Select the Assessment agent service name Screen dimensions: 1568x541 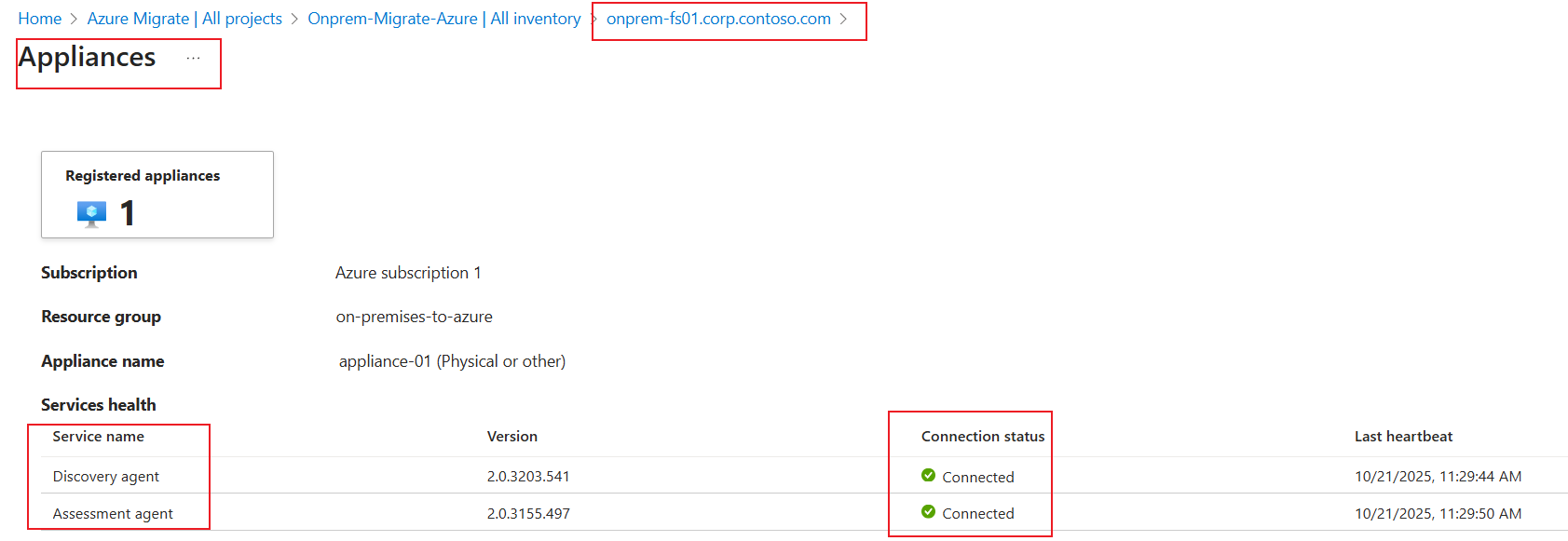(x=113, y=514)
